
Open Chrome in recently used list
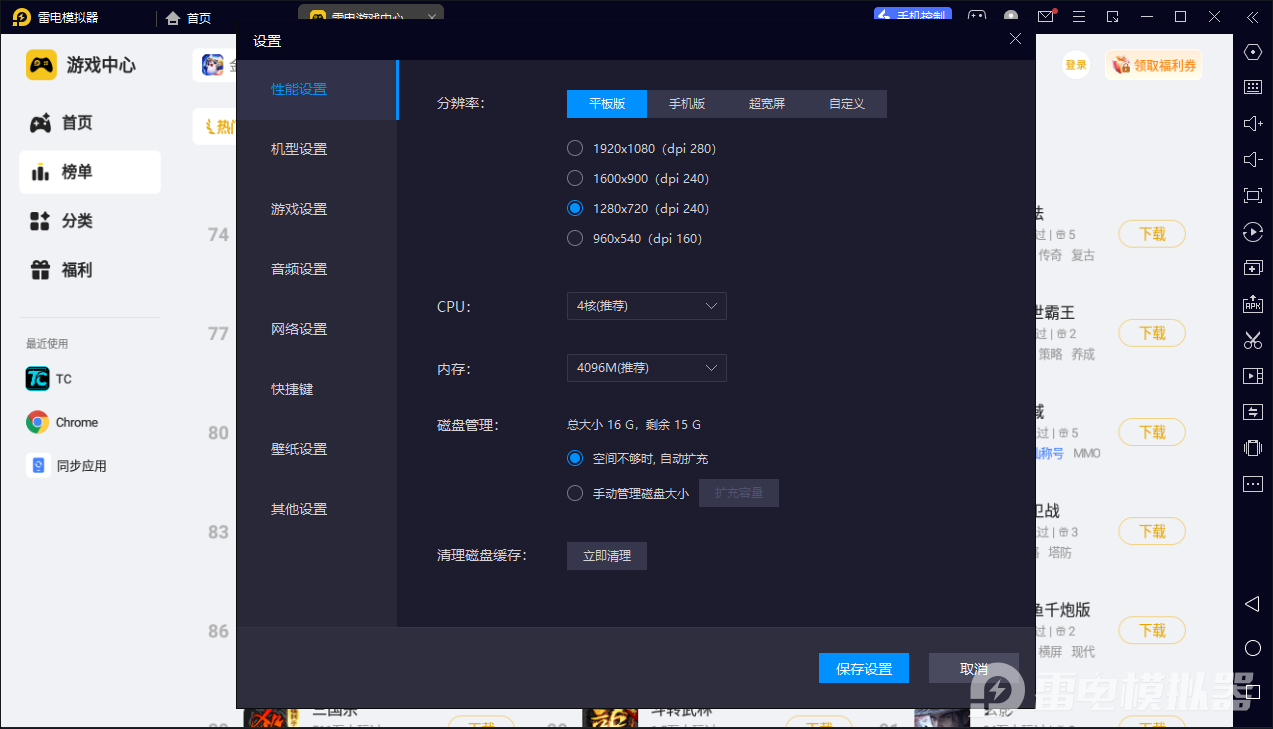(62, 422)
